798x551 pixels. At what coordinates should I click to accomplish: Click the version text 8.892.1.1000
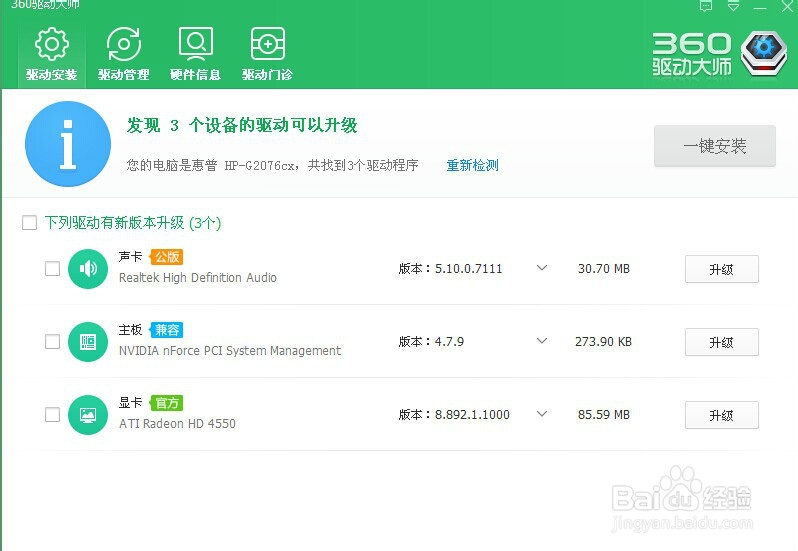[472, 415]
